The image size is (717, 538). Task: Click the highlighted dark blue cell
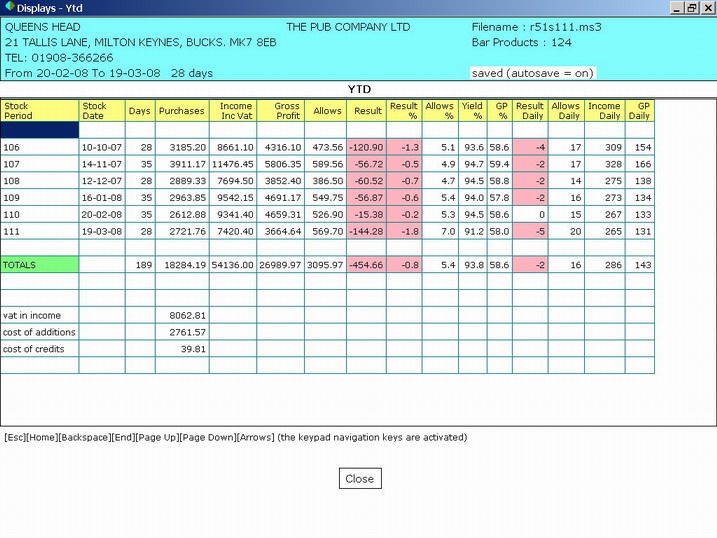(x=40, y=130)
